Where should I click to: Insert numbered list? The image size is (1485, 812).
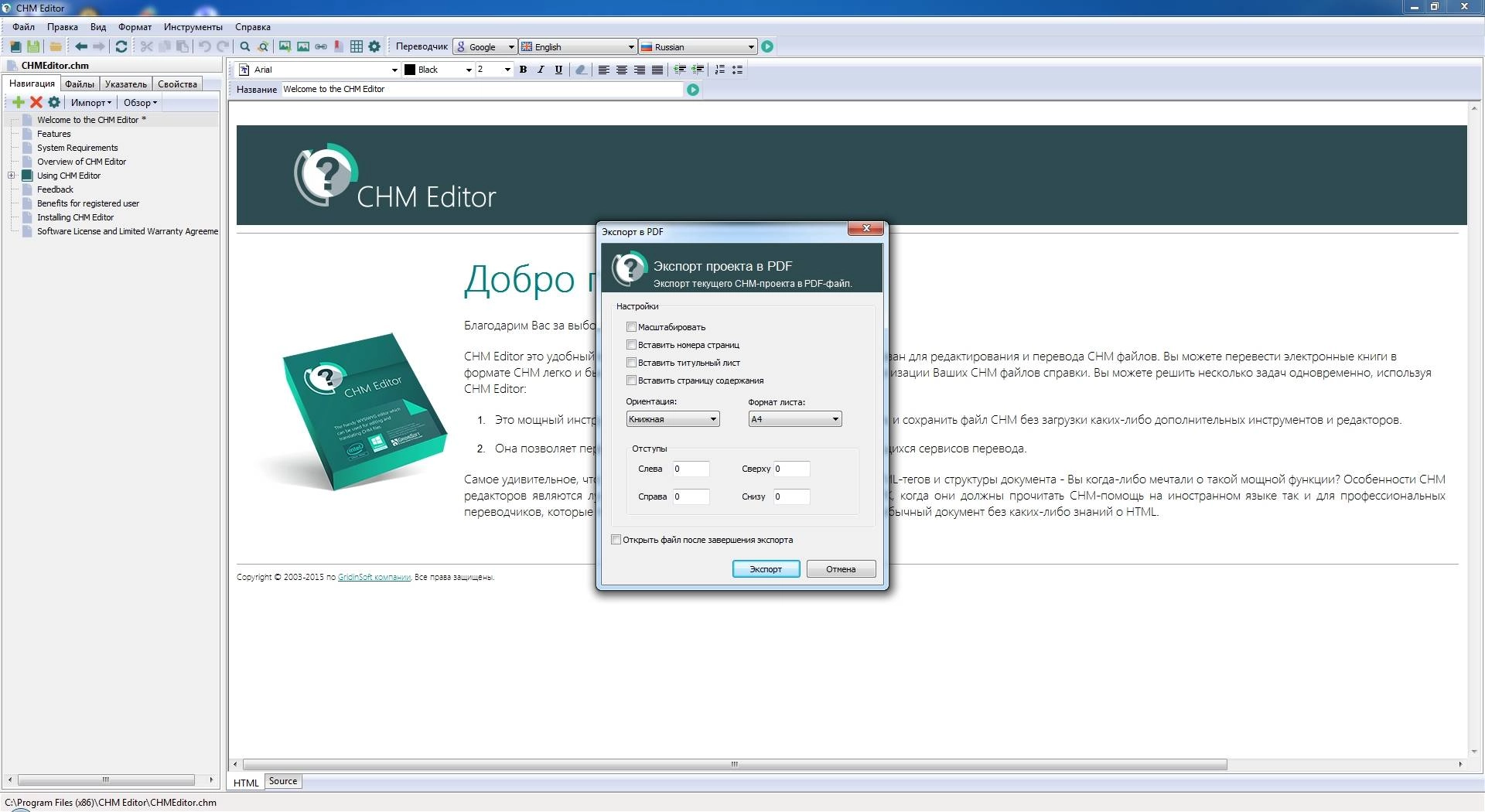tap(720, 70)
